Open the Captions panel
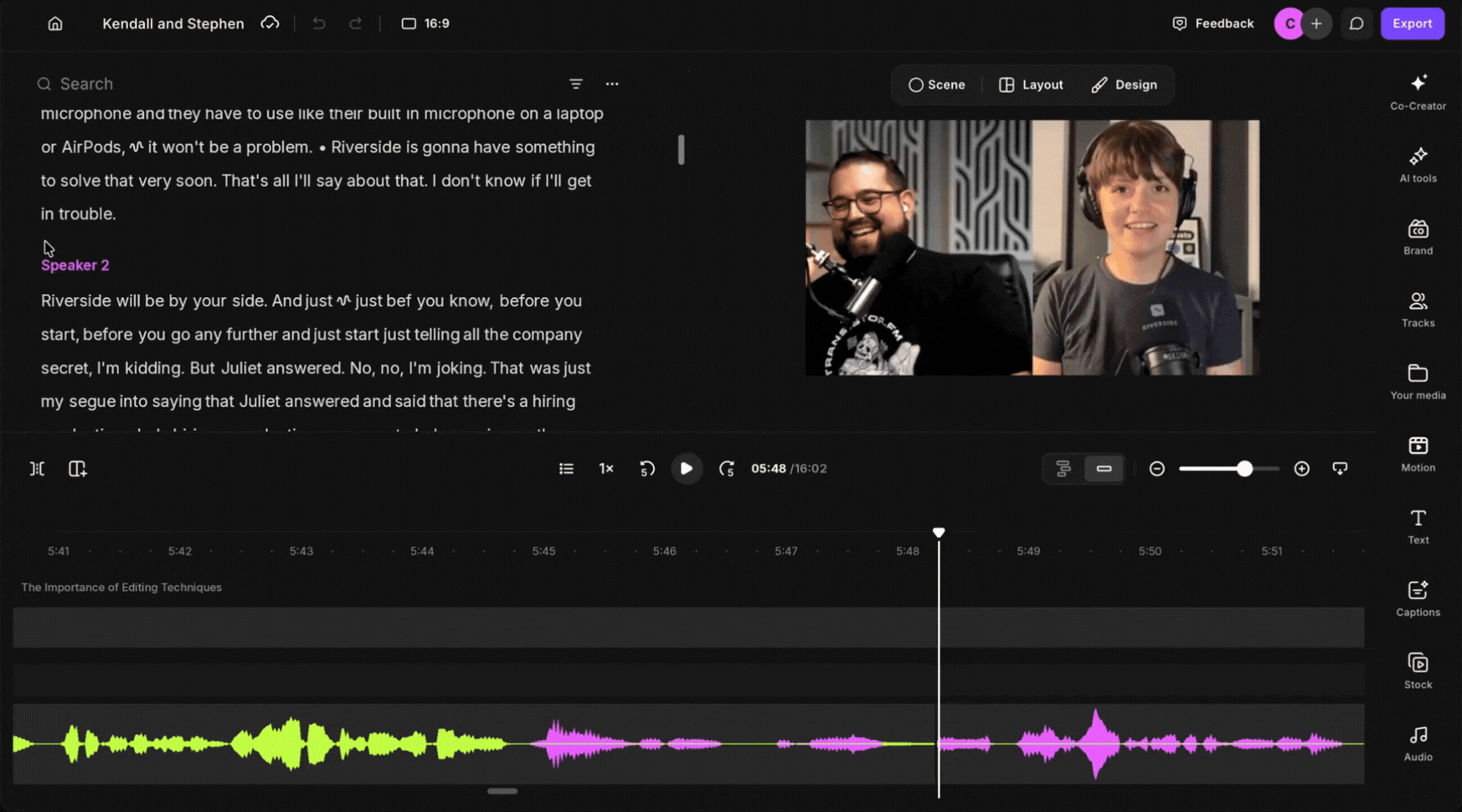This screenshot has height=812, width=1462. tap(1418, 599)
